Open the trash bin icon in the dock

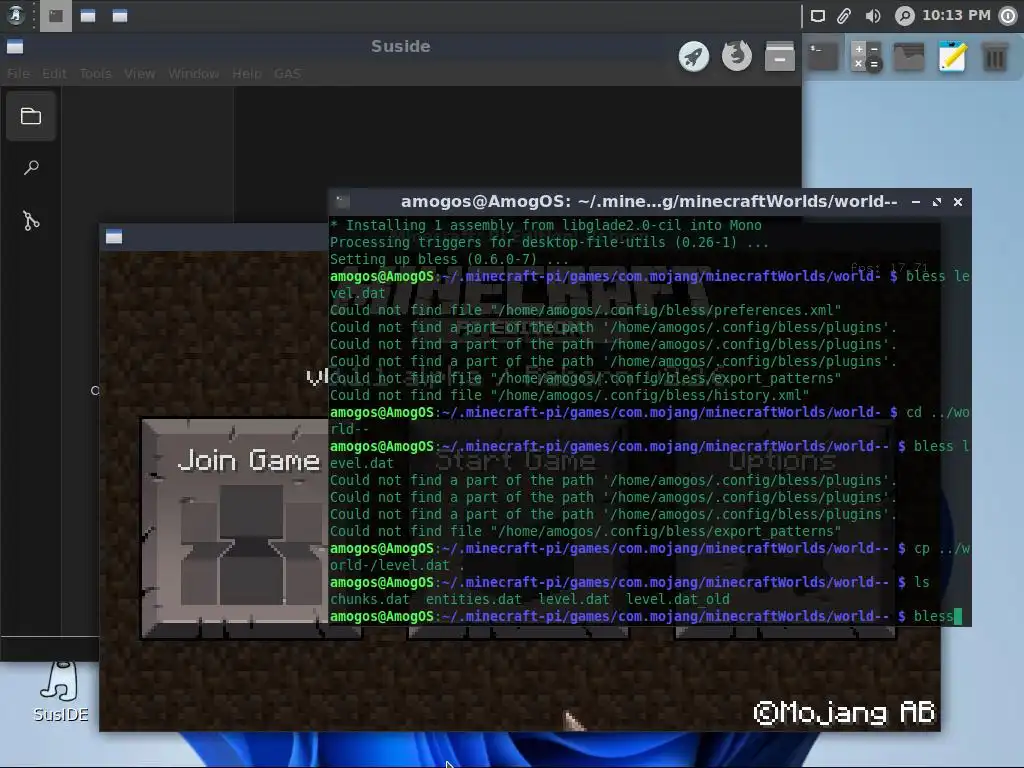[995, 57]
